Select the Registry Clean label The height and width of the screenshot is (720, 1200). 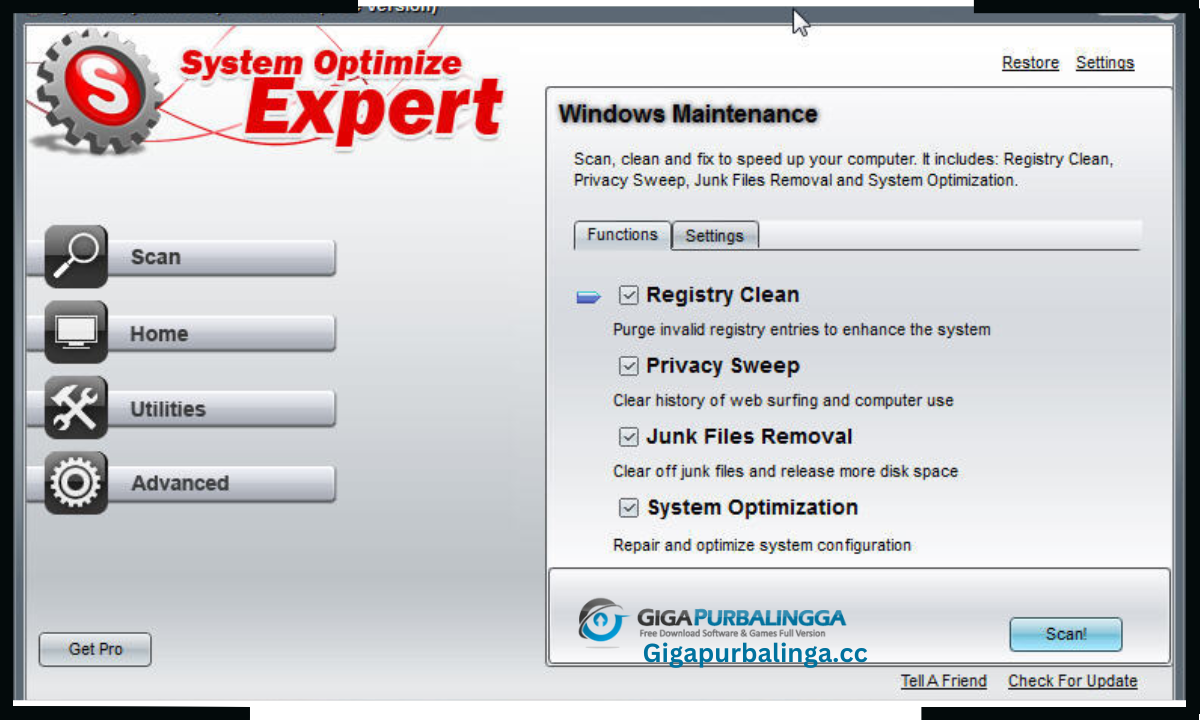[722, 295]
